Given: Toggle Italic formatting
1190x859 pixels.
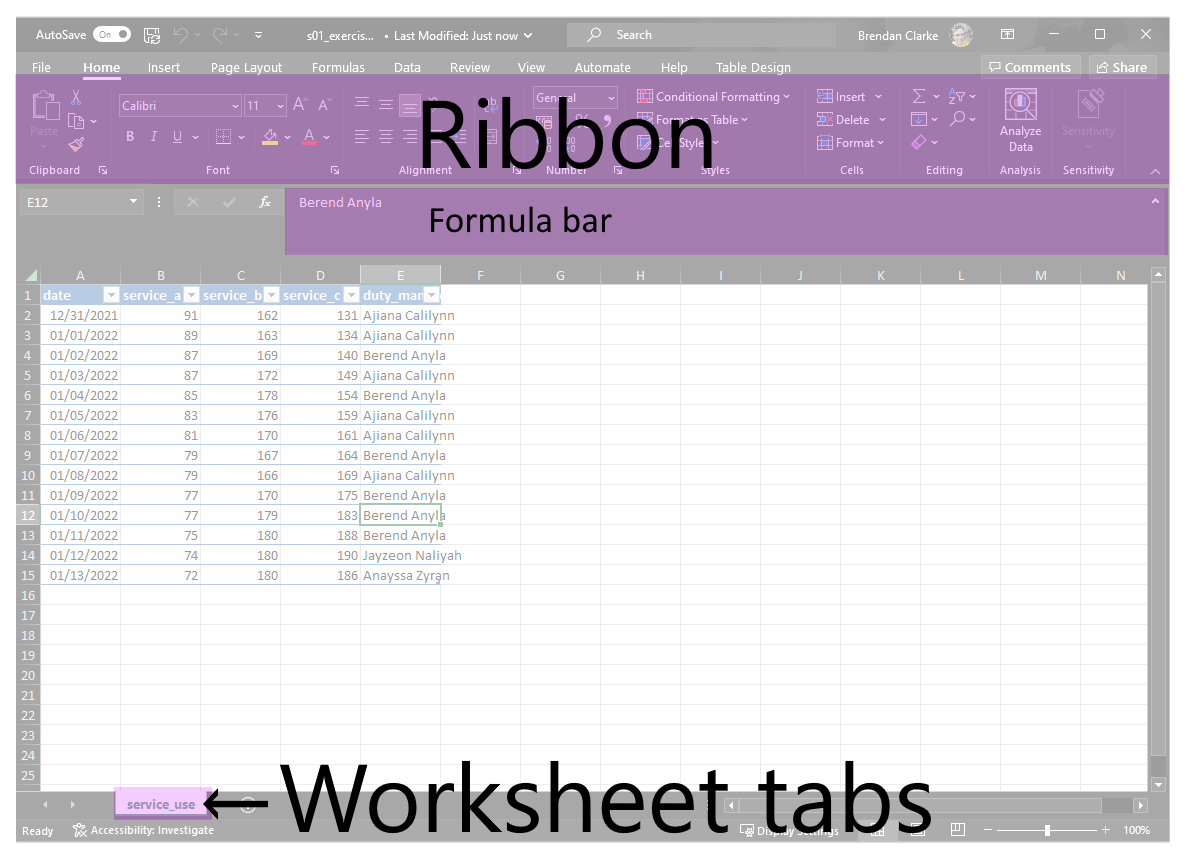Looking at the screenshot, I should pyautogui.click(x=153, y=137).
